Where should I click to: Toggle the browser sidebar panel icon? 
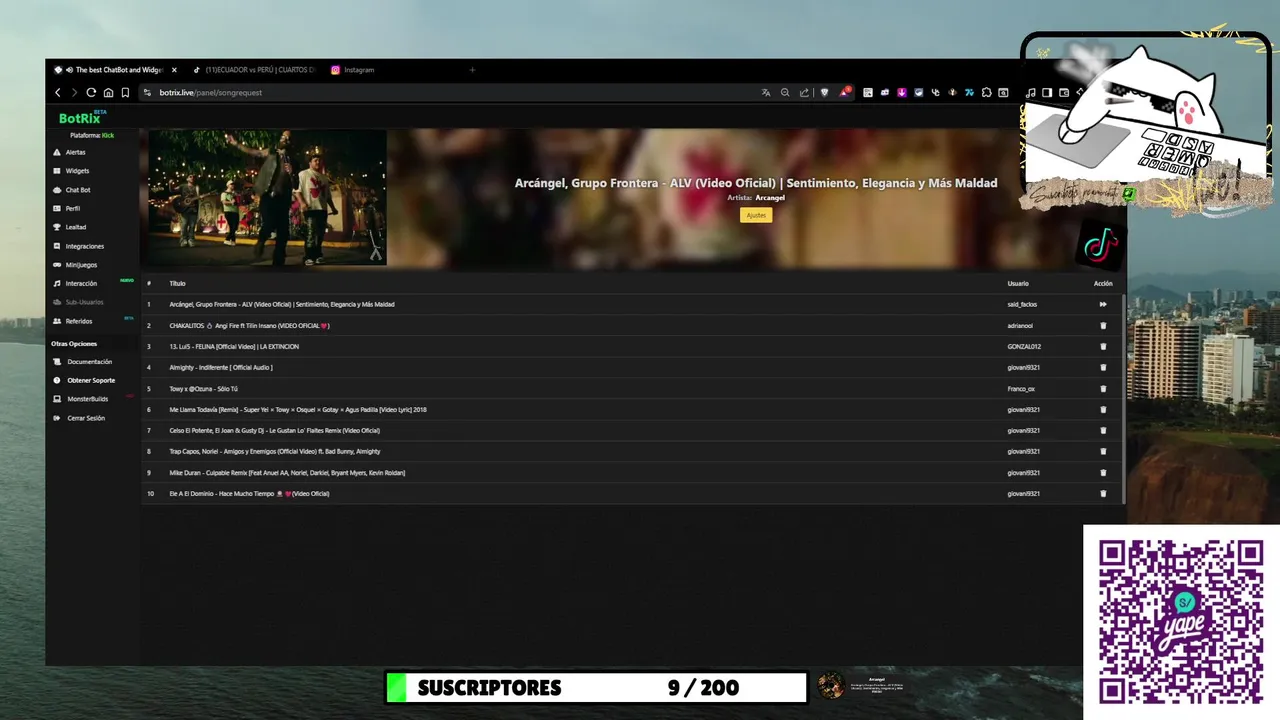click(1047, 92)
